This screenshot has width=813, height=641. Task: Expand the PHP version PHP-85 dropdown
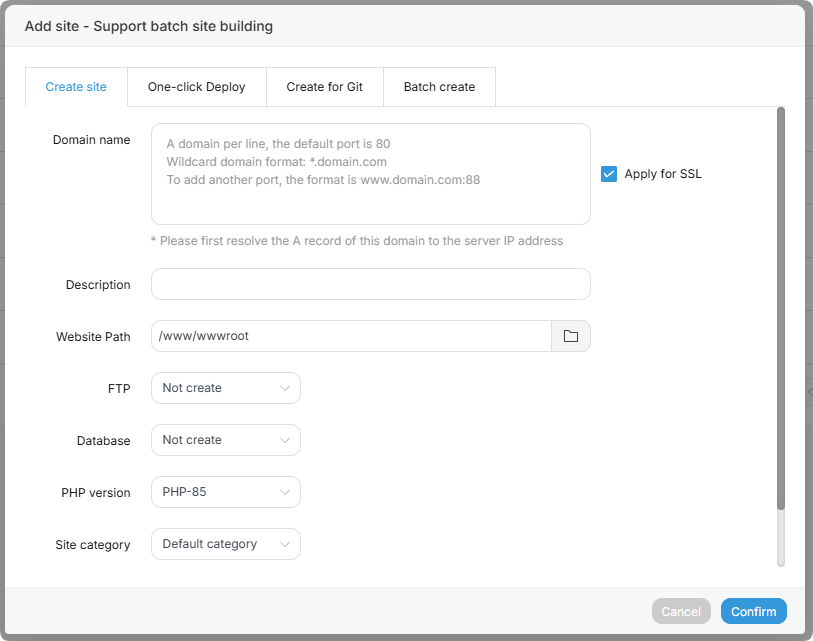226,492
